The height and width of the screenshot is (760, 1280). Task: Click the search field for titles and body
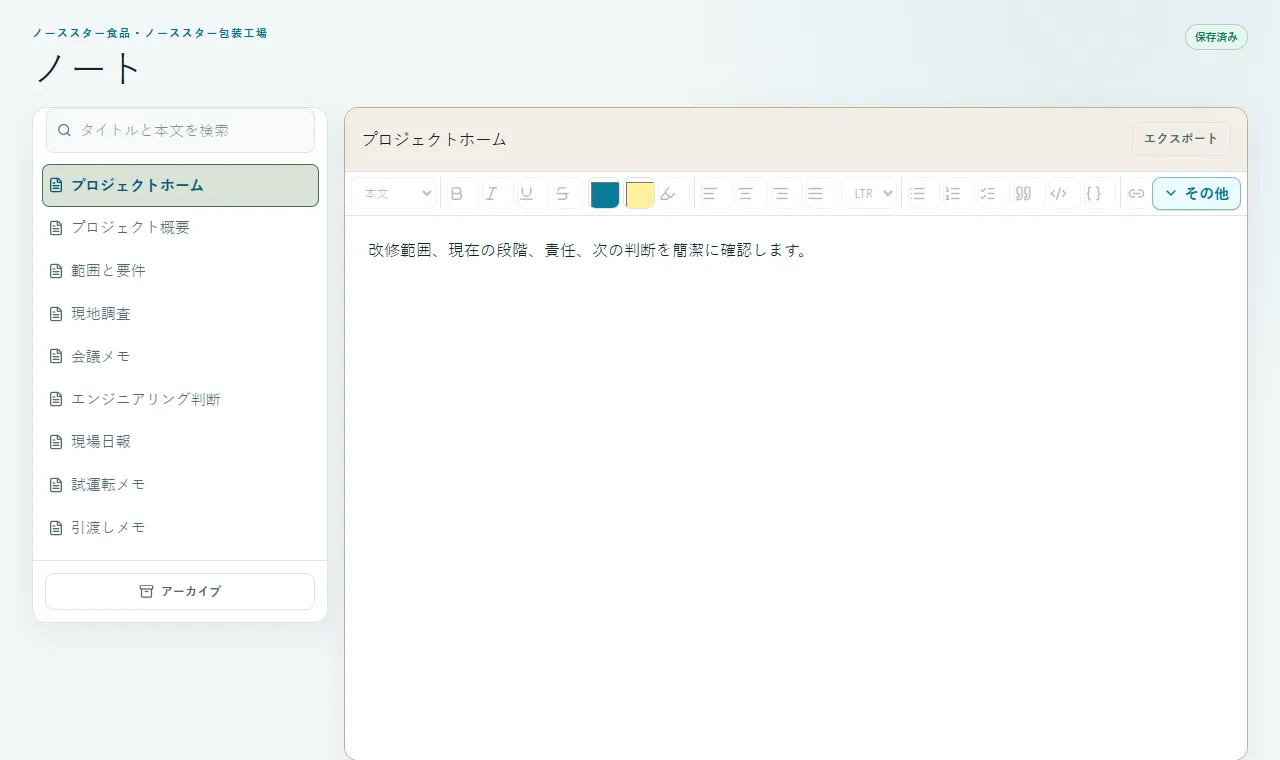[180, 130]
